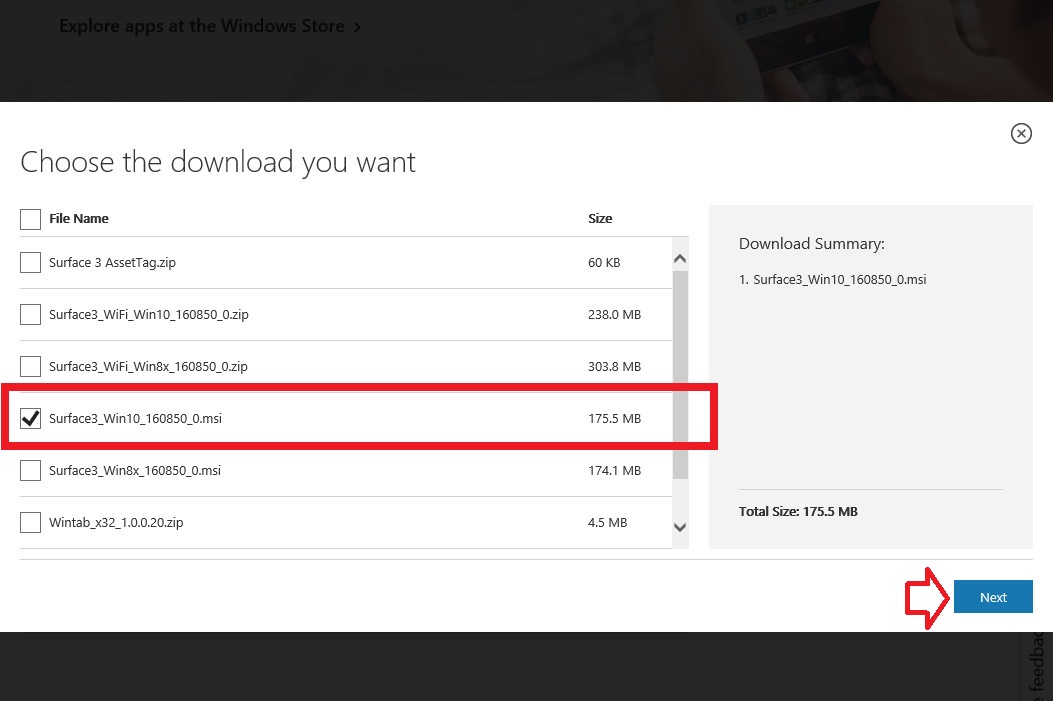Click the Wintab_x32_1.0.0.20.zip file name
Screen dimensions: 1053x701
(x=116, y=522)
